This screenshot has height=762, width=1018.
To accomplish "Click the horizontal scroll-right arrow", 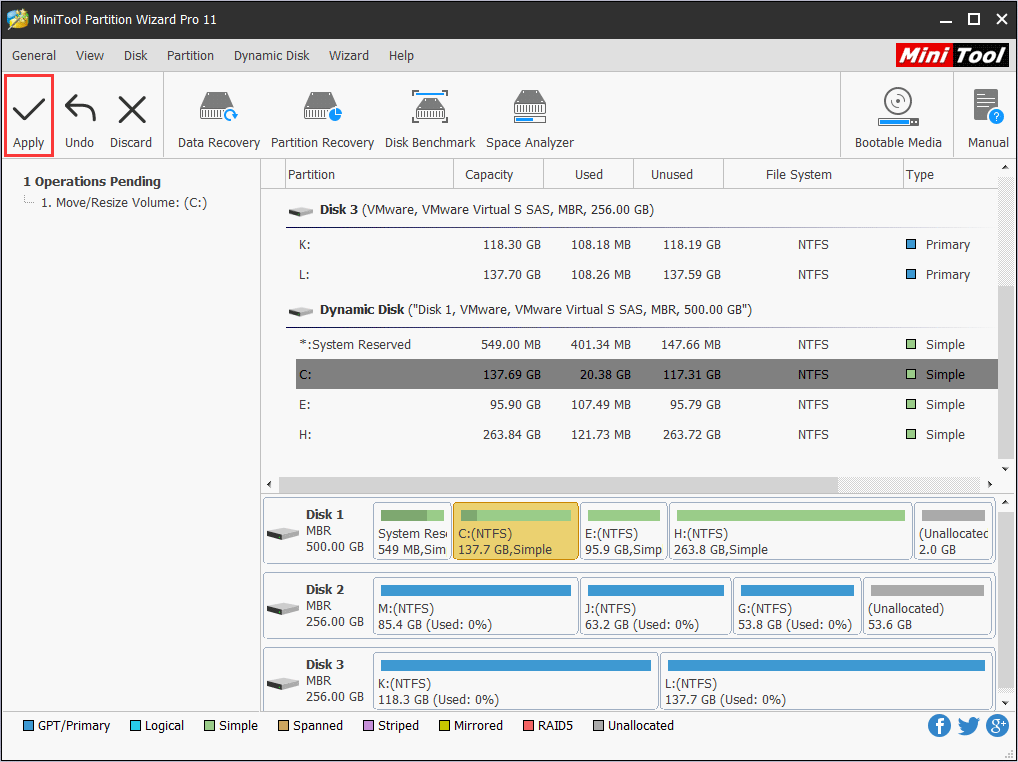I will coord(989,484).
